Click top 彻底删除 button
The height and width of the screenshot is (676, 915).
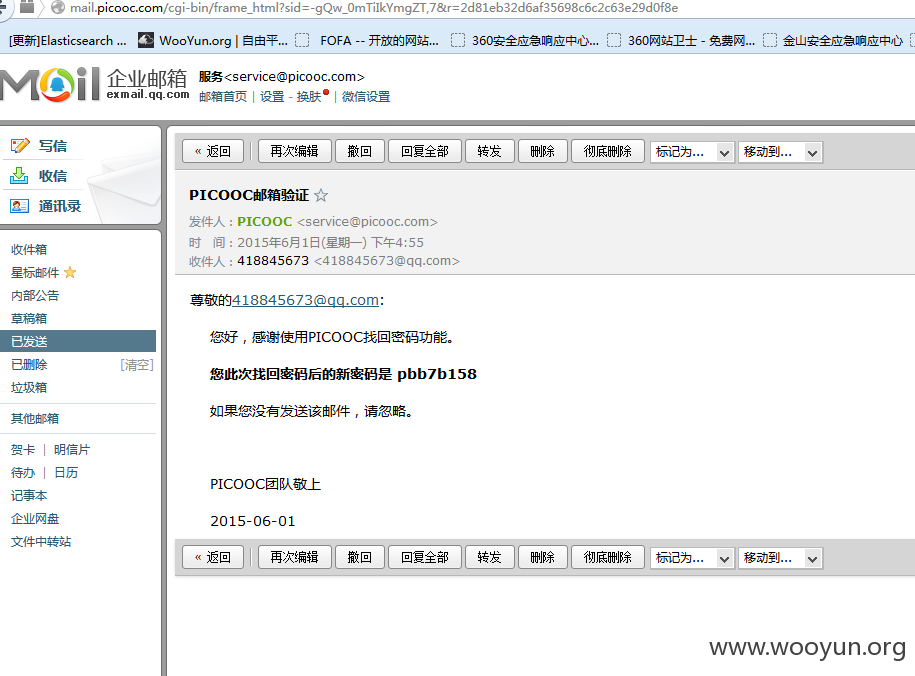(607, 151)
